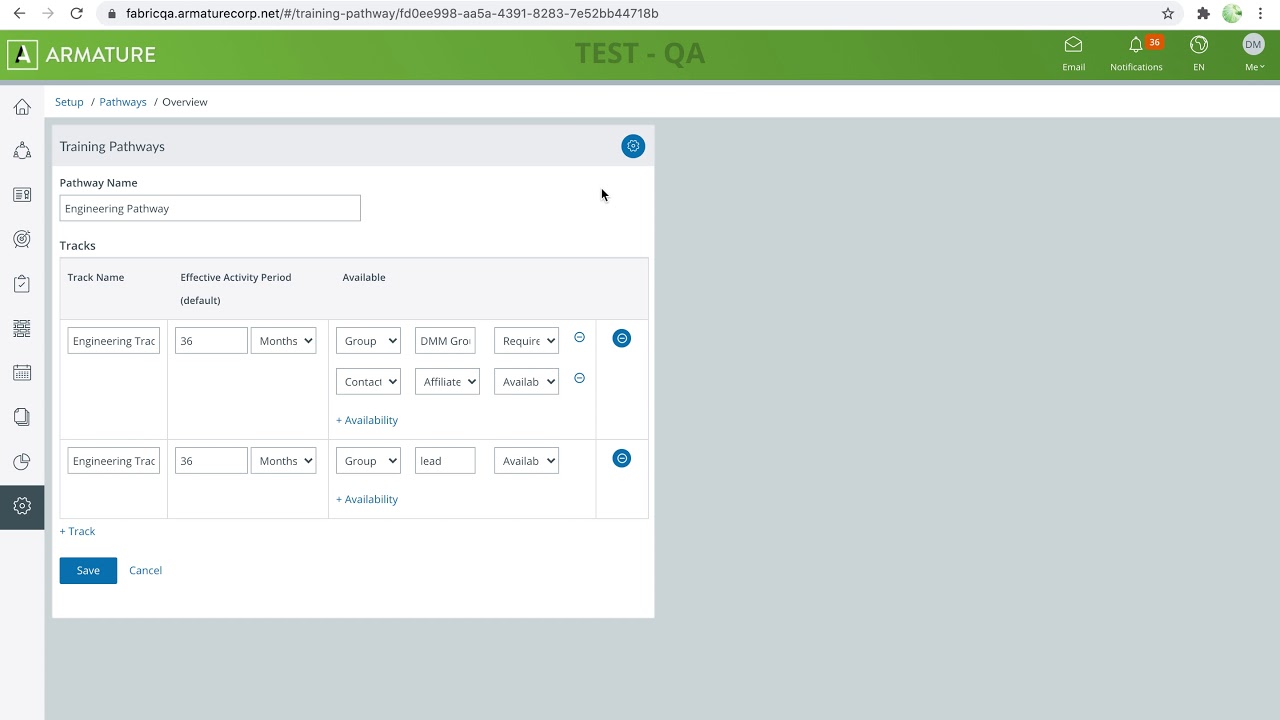
Task: Open browser extensions puzzle icon
Action: coord(1203,13)
